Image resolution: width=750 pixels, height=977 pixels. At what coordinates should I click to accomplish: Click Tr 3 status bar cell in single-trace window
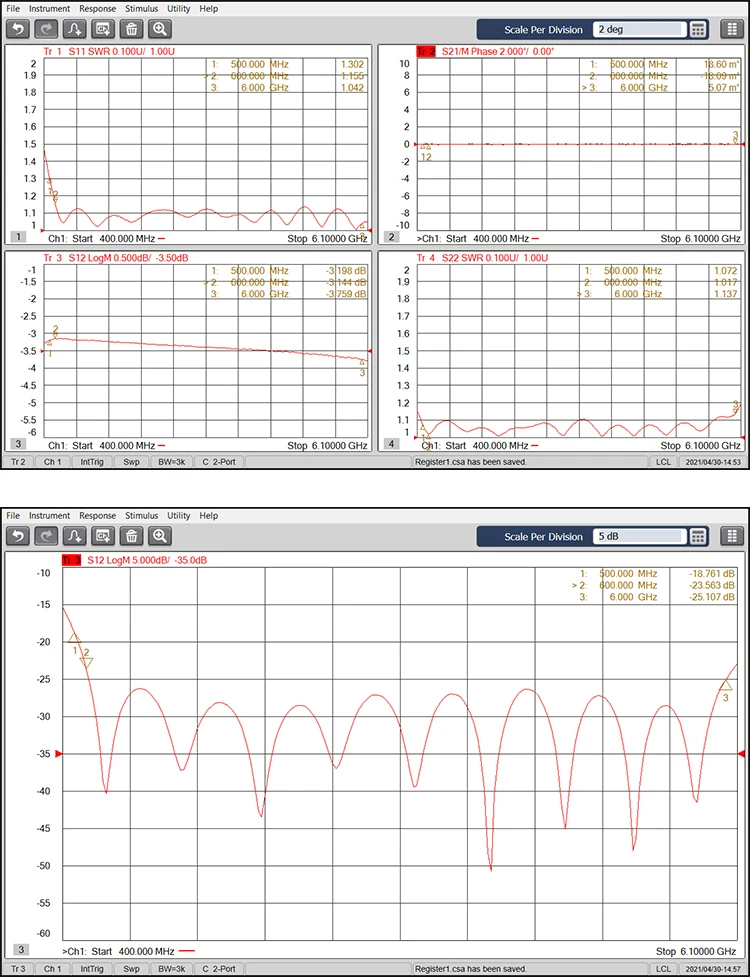[x=17, y=969]
